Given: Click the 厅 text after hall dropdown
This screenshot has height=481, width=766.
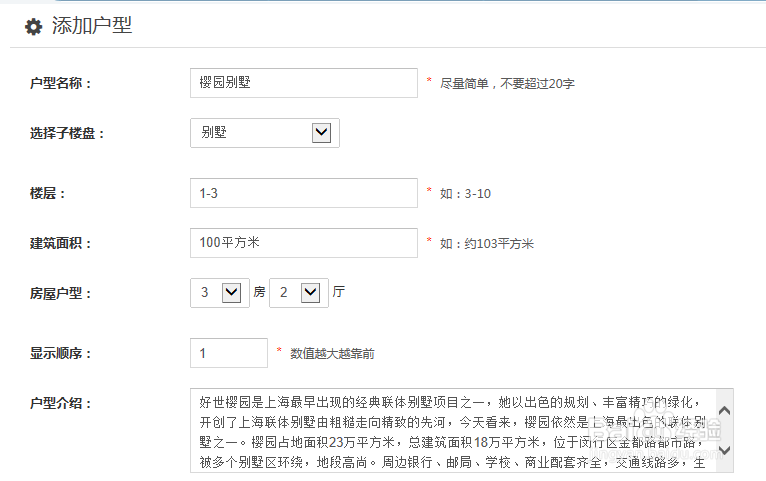Looking at the screenshot, I should (339, 292).
